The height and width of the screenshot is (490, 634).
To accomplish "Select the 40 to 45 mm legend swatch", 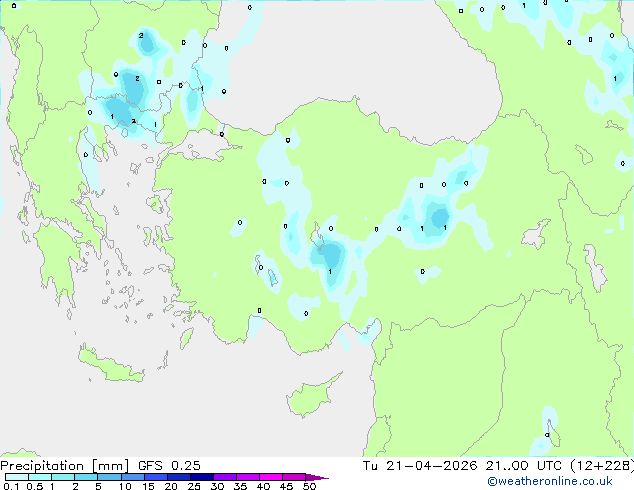I will tap(271, 477).
